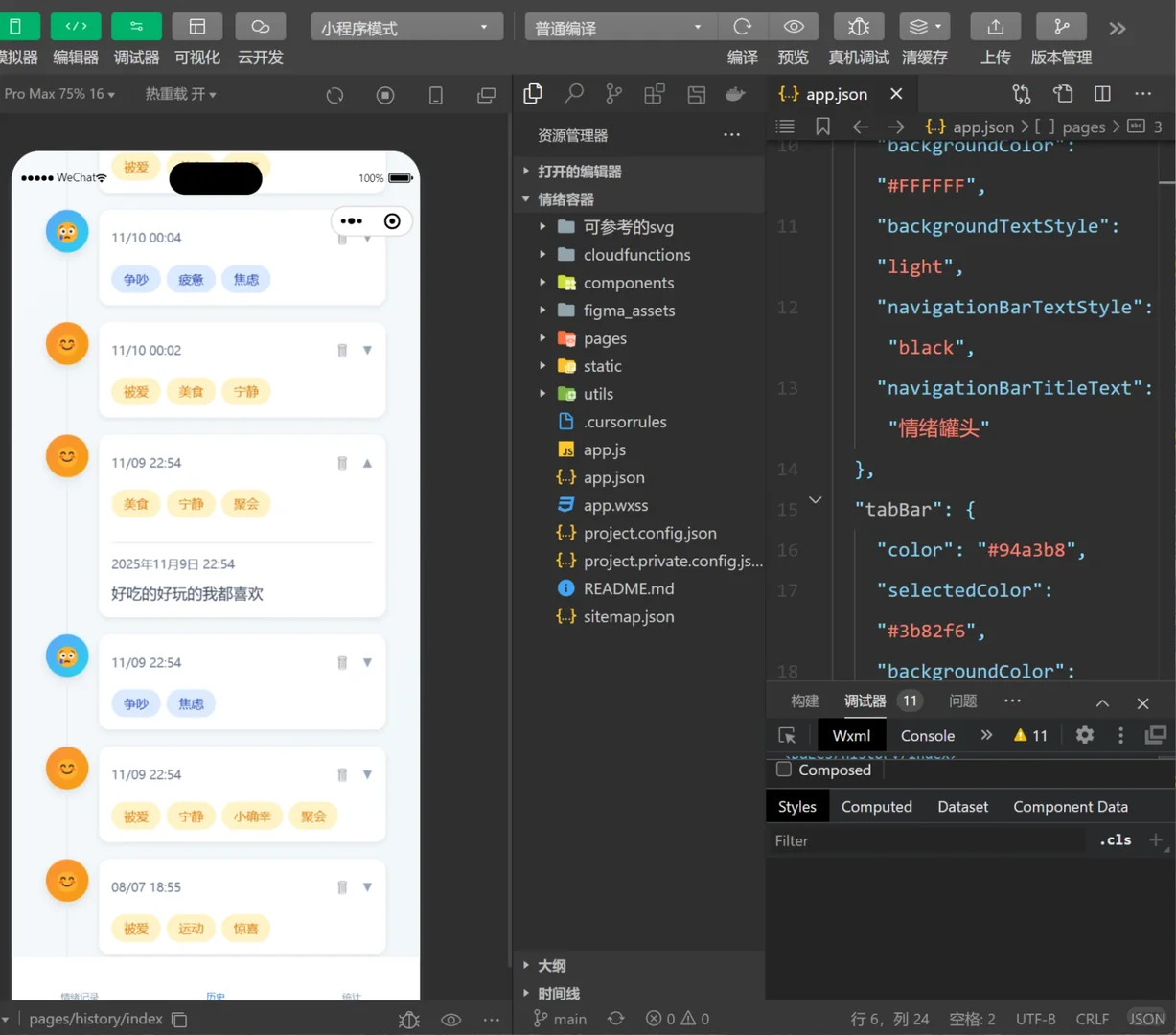Open the extensions icon in sidebar

pos(655,93)
